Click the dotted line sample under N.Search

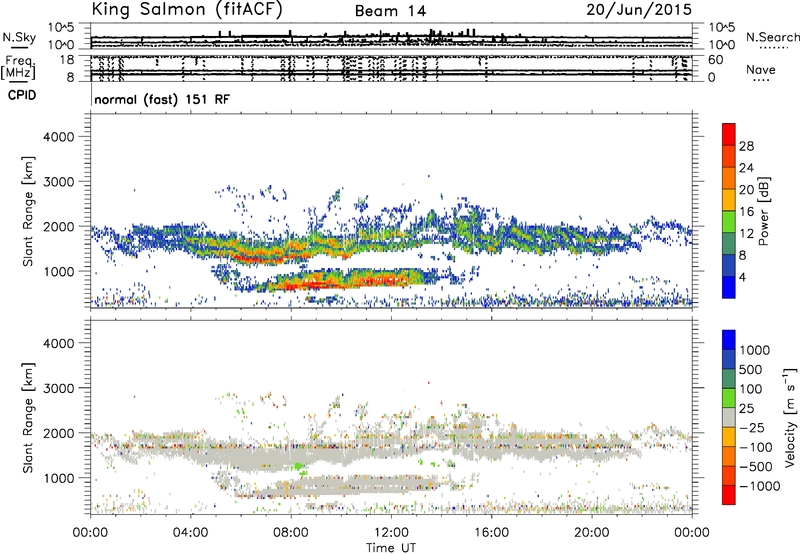[x=773, y=47]
